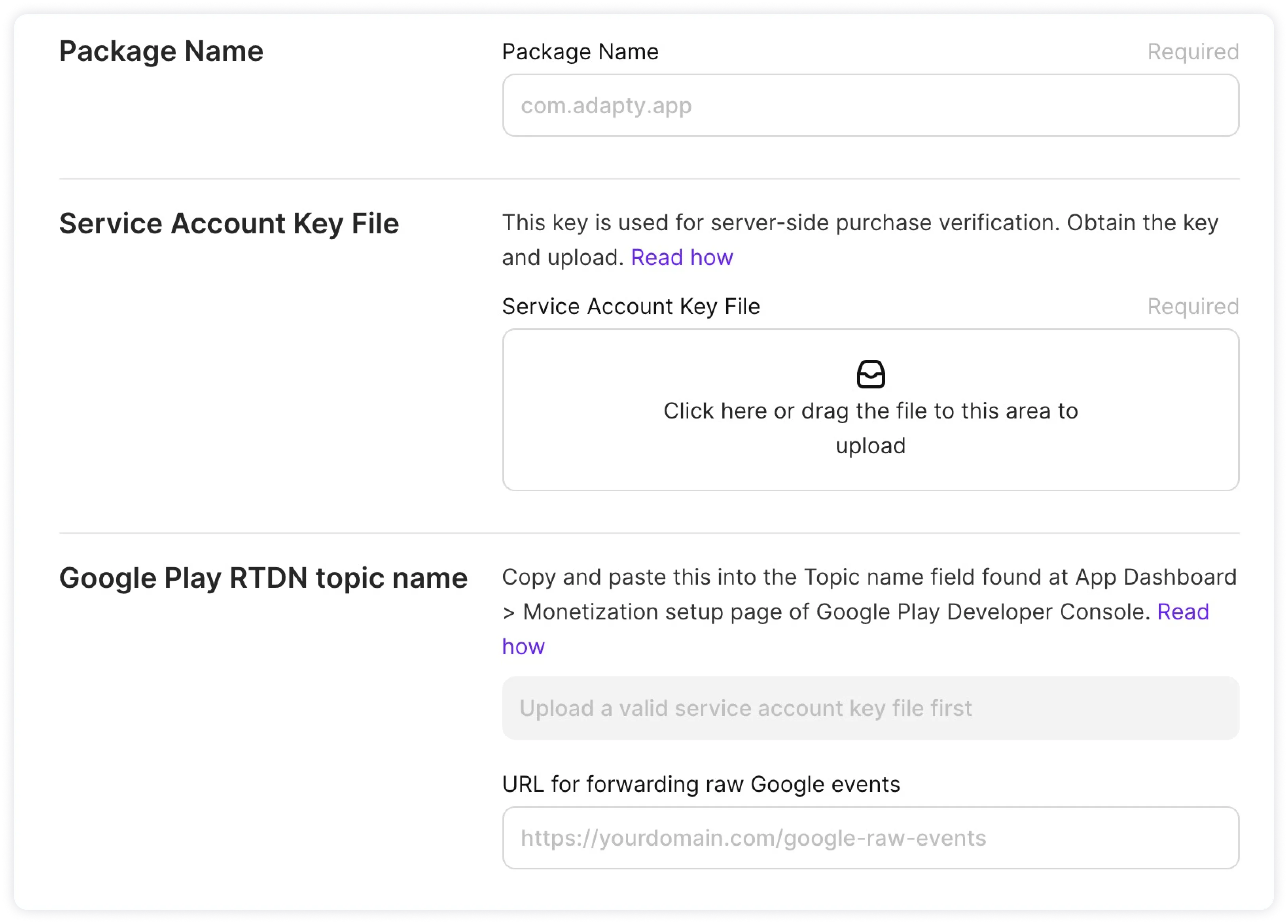The width and height of the screenshot is (1288, 924).
Task: Click 'This key is used for' description
Action: [860, 223]
